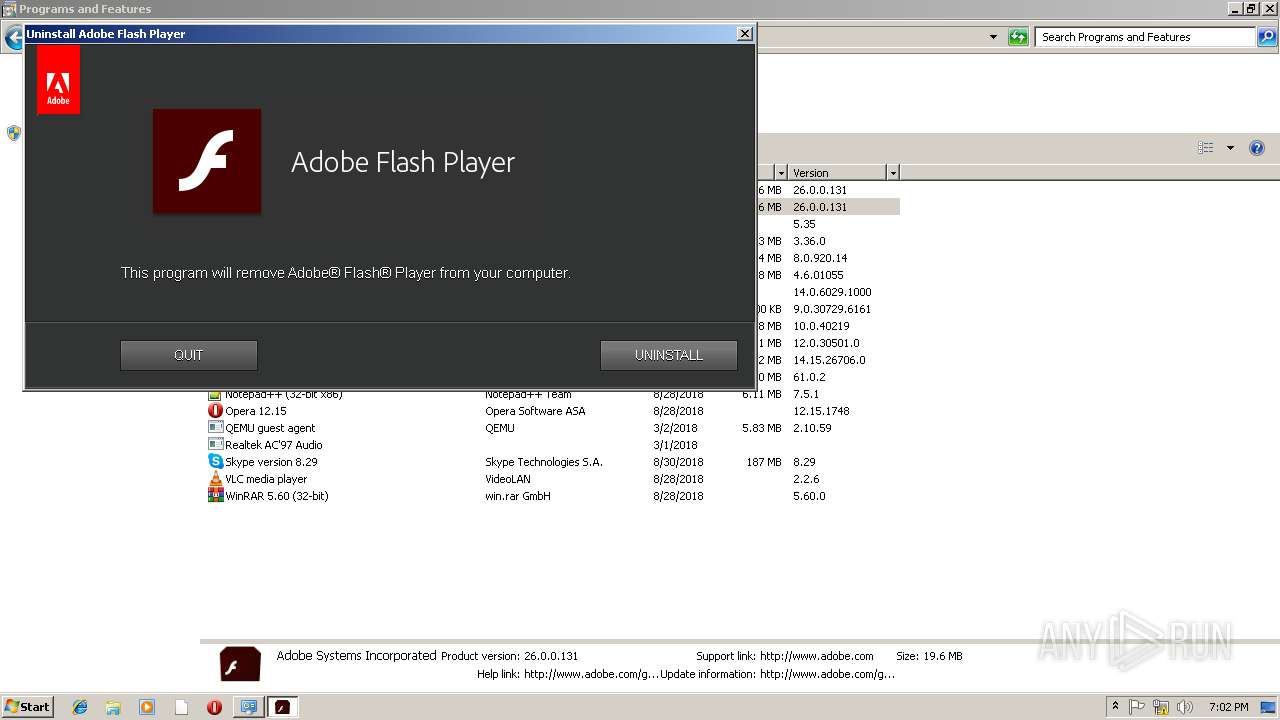The image size is (1280, 720).
Task: Click the highlighted 26.0.0.131 version row
Action: click(x=820, y=207)
